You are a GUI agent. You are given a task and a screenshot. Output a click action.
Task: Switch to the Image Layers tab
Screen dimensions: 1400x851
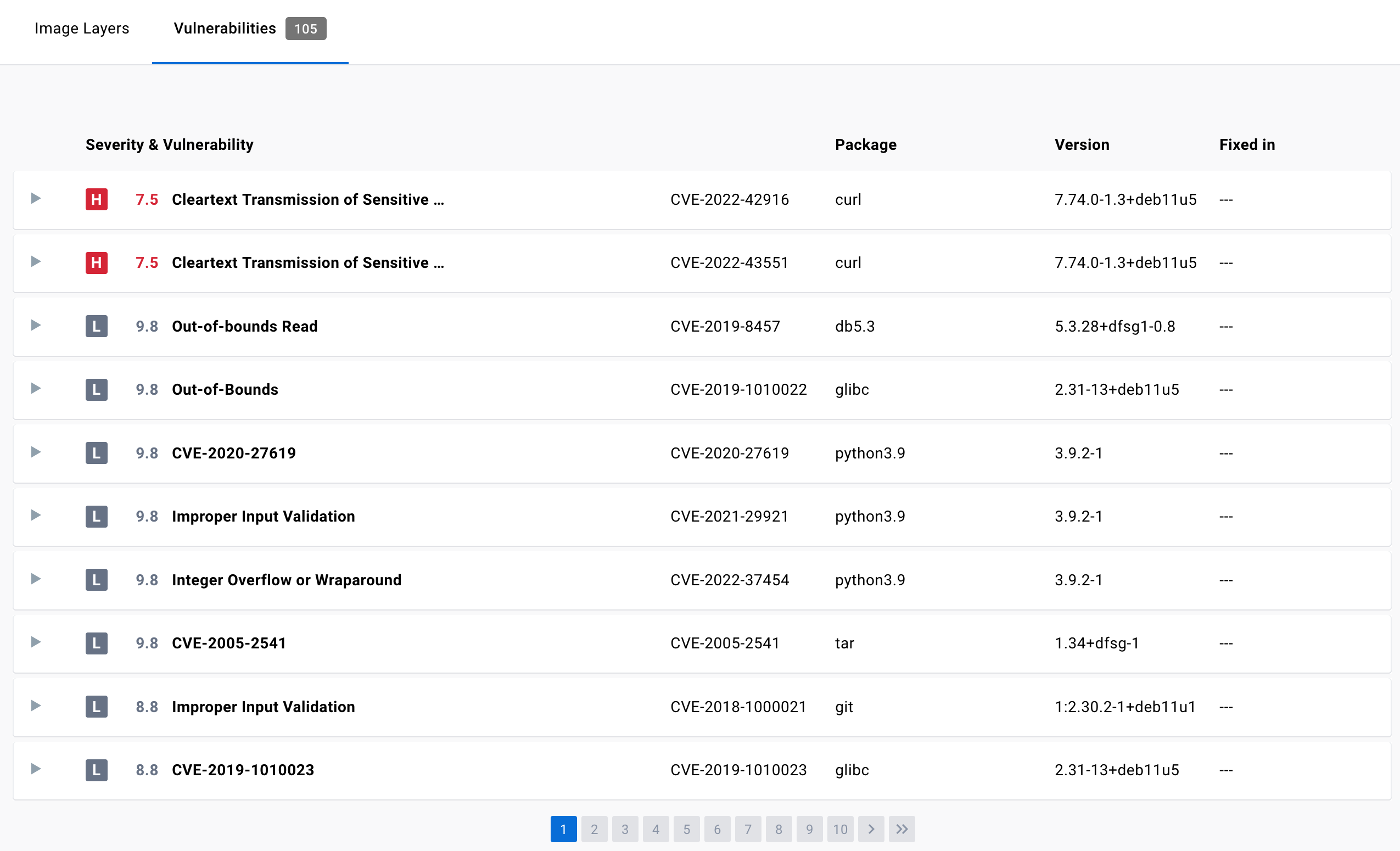pyautogui.click(x=82, y=28)
